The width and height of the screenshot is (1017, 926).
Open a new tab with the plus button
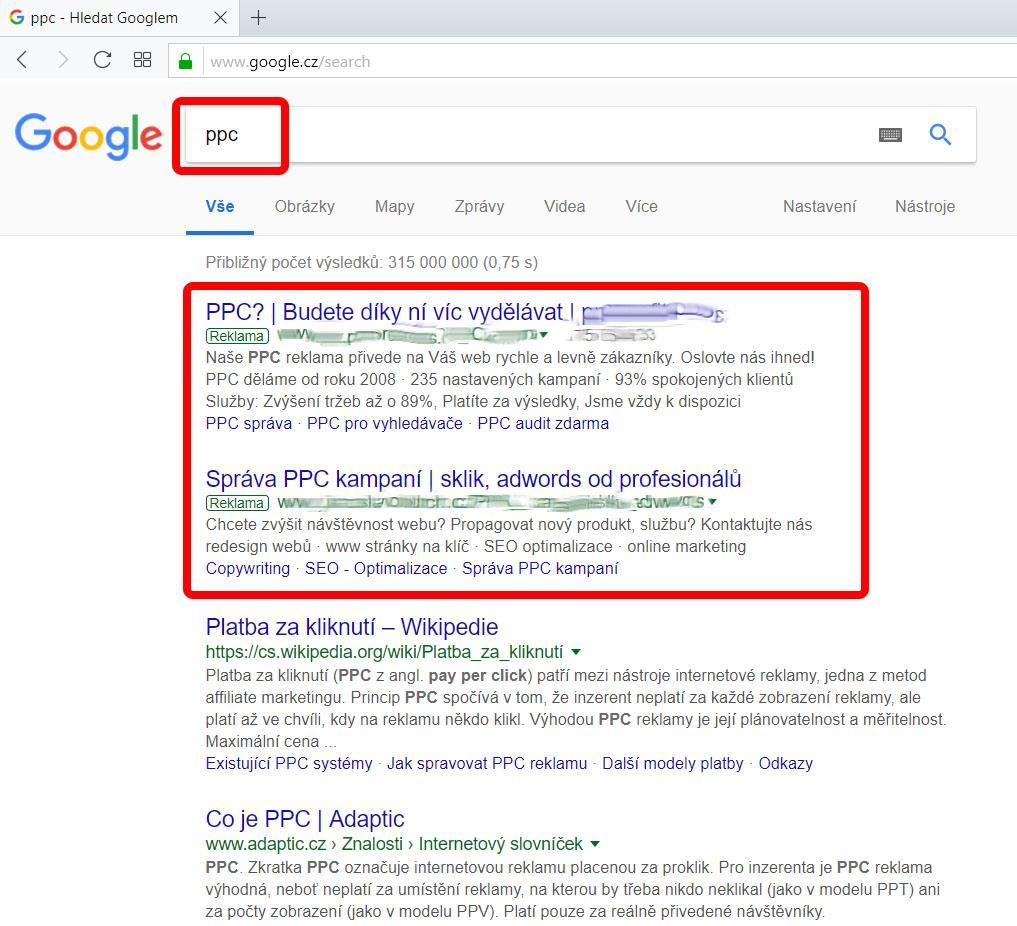258,18
